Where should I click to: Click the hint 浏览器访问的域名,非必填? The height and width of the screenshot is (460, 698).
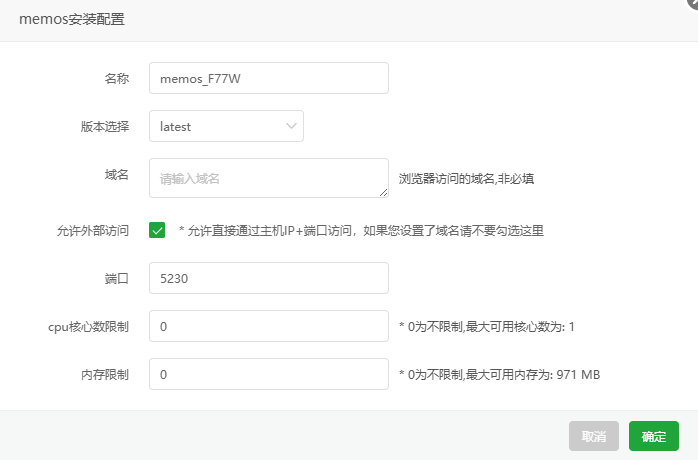(x=466, y=179)
